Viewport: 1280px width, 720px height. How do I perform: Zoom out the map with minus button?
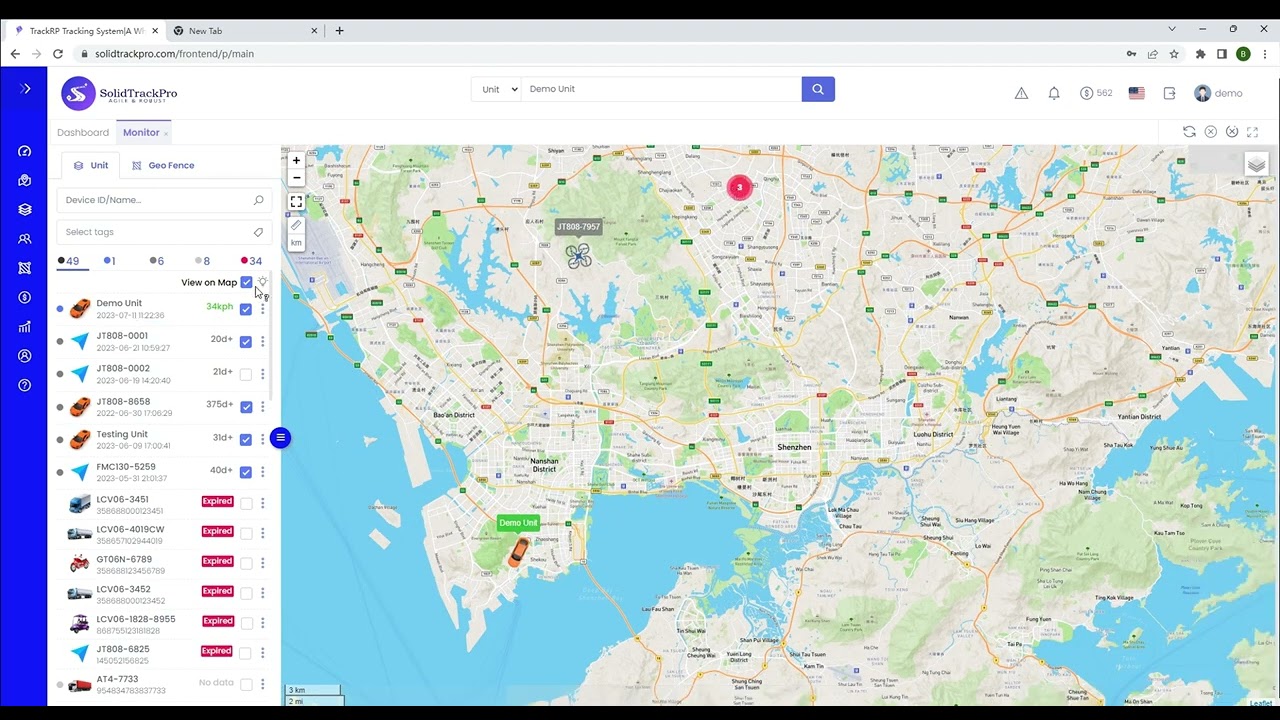tap(296, 177)
